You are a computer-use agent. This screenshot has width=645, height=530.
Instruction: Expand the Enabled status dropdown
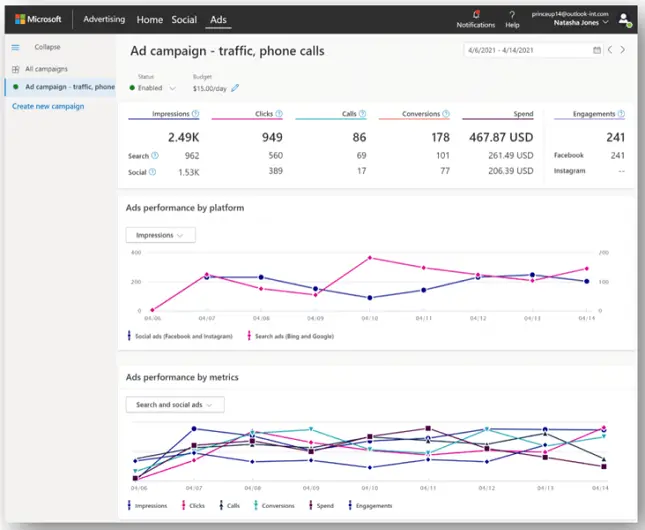(x=171, y=88)
